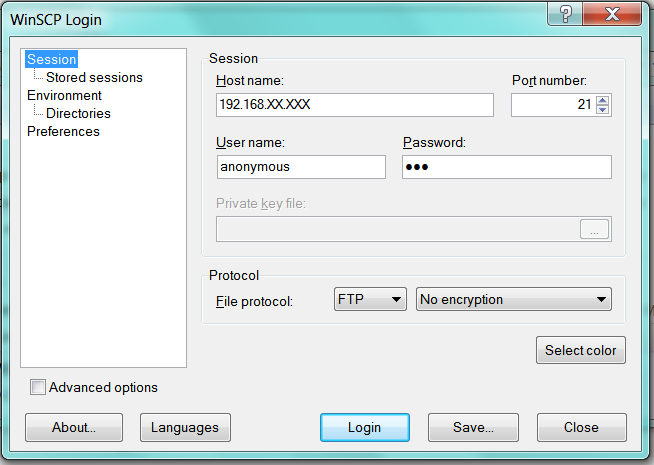This screenshot has height=465, width=654.
Task: Click the title bar help question mark
Action: tap(565, 14)
